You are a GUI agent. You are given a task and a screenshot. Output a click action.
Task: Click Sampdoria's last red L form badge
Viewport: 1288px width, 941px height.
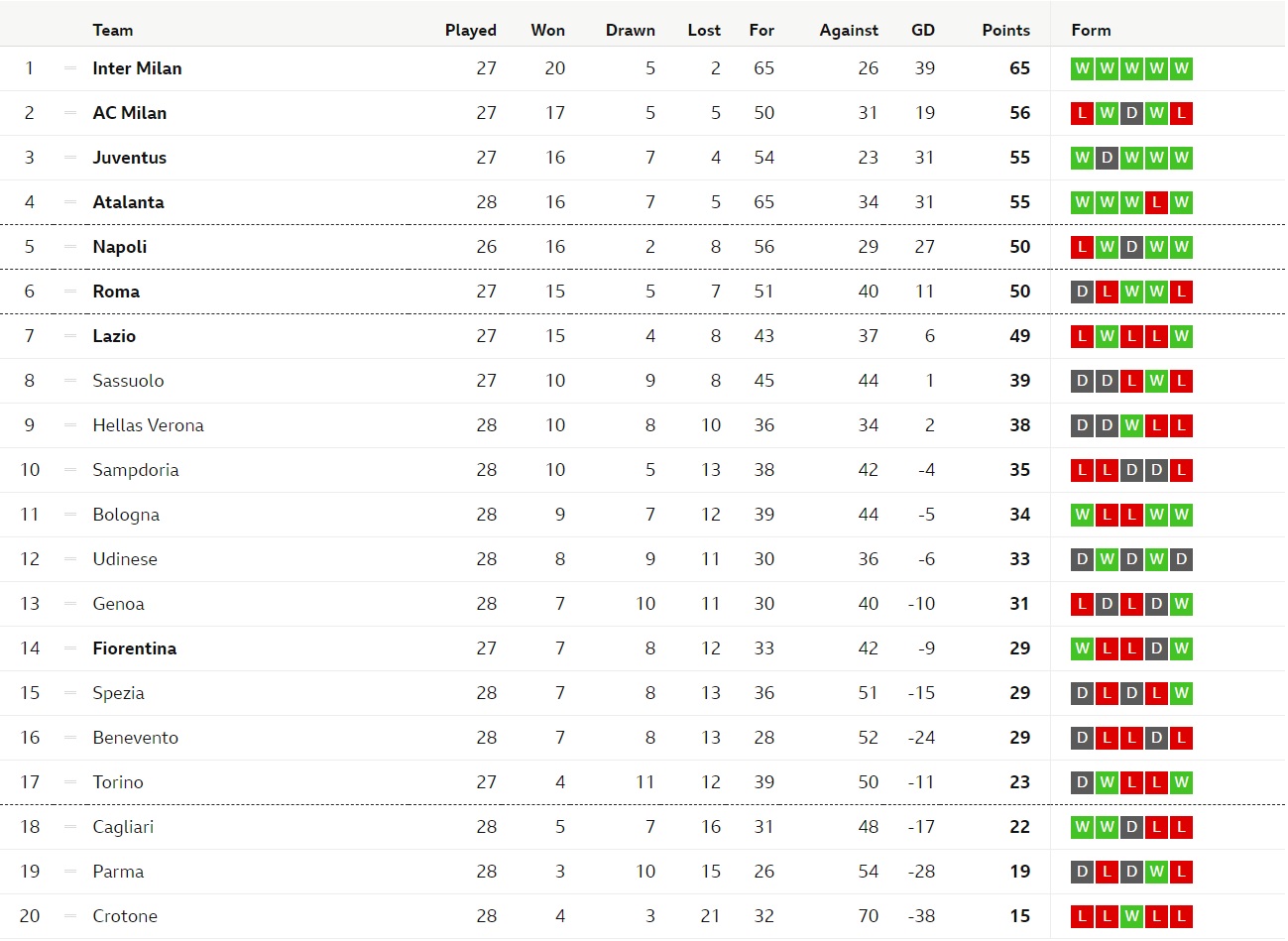pos(1181,470)
